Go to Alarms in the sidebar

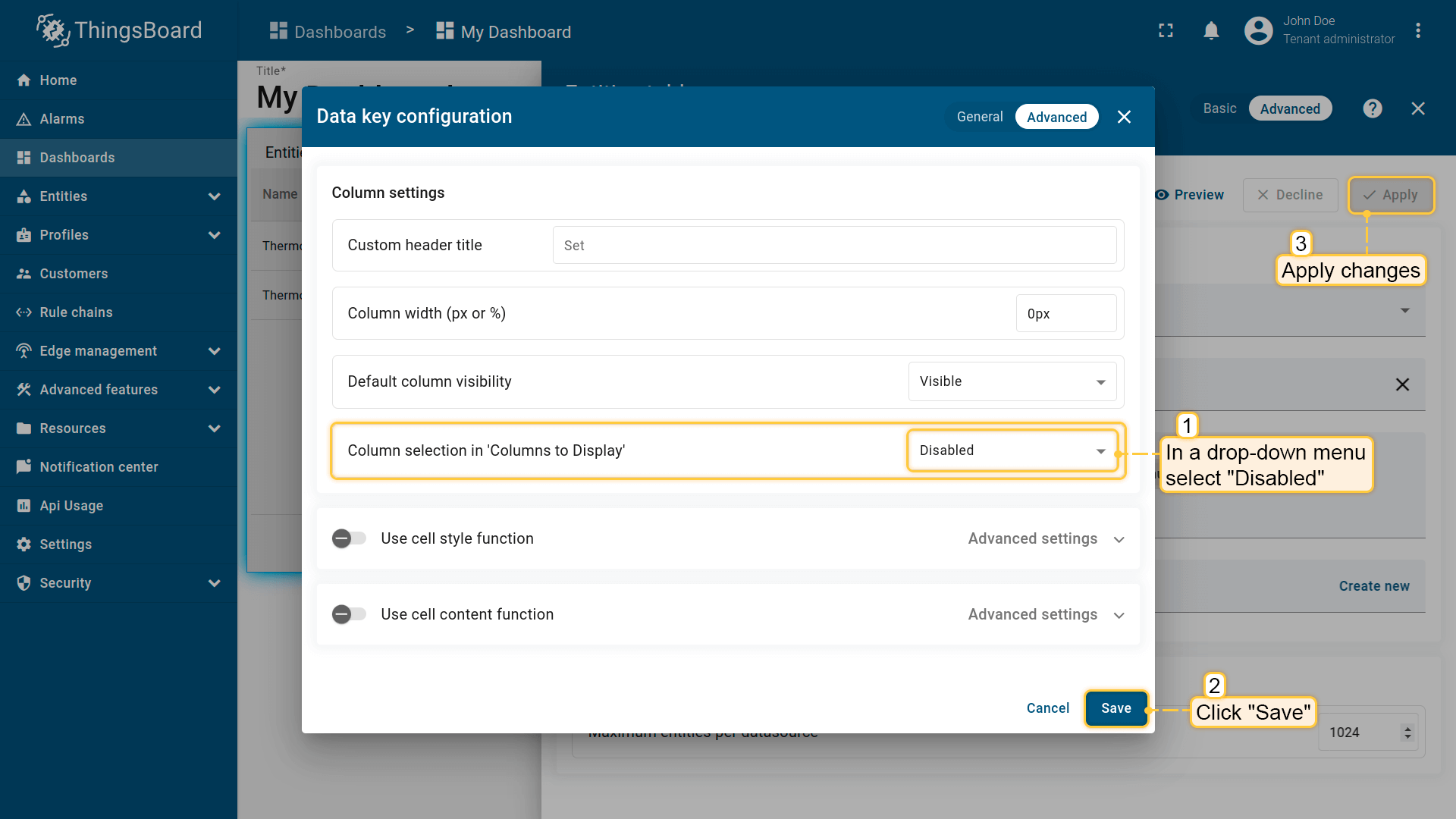(61, 119)
